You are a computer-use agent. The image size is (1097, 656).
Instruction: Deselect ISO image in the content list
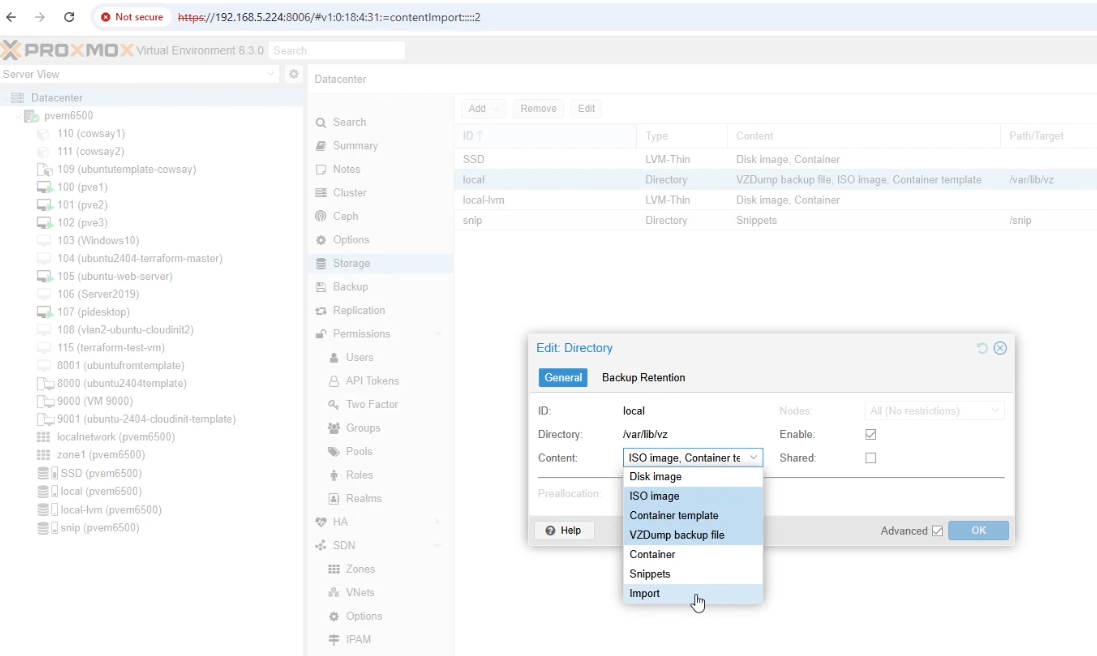point(693,496)
